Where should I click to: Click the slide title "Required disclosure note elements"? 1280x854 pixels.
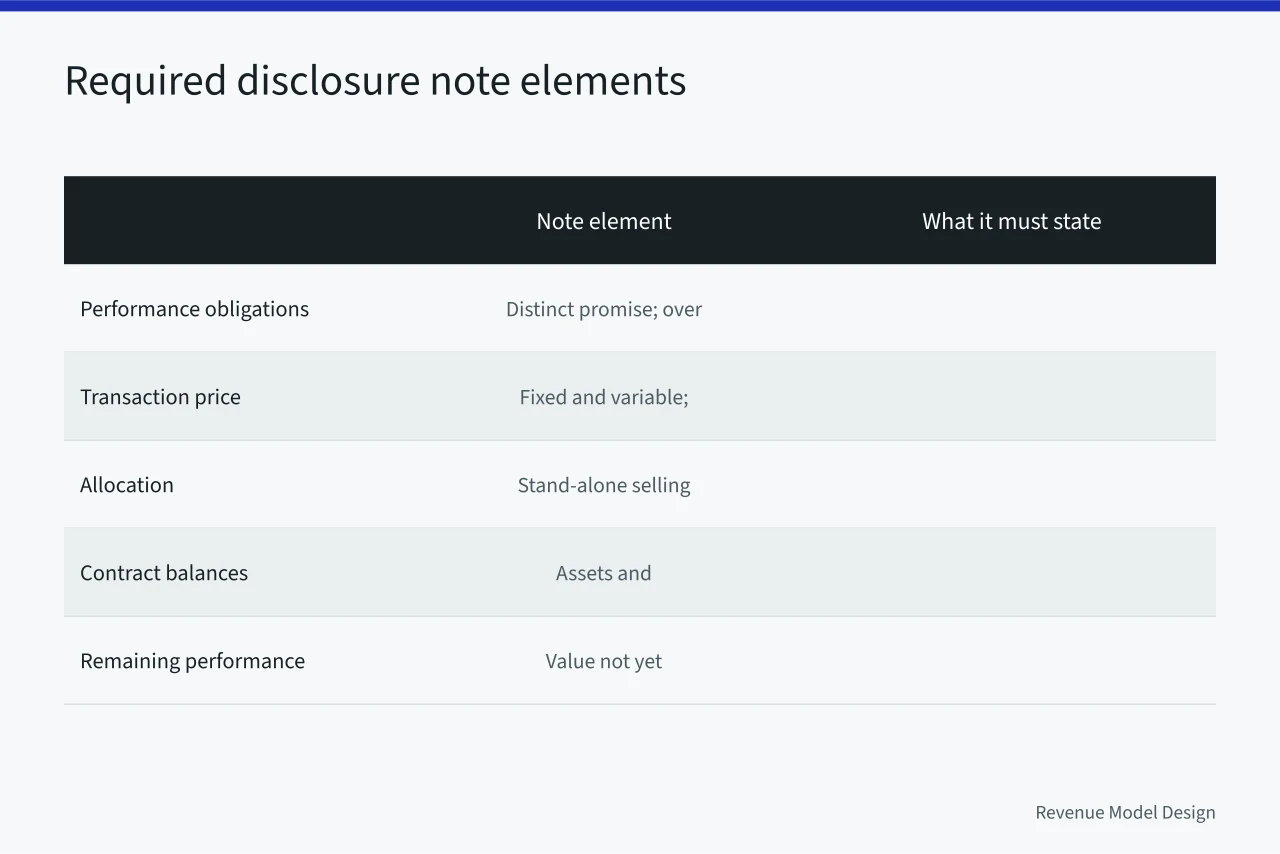click(x=375, y=81)
